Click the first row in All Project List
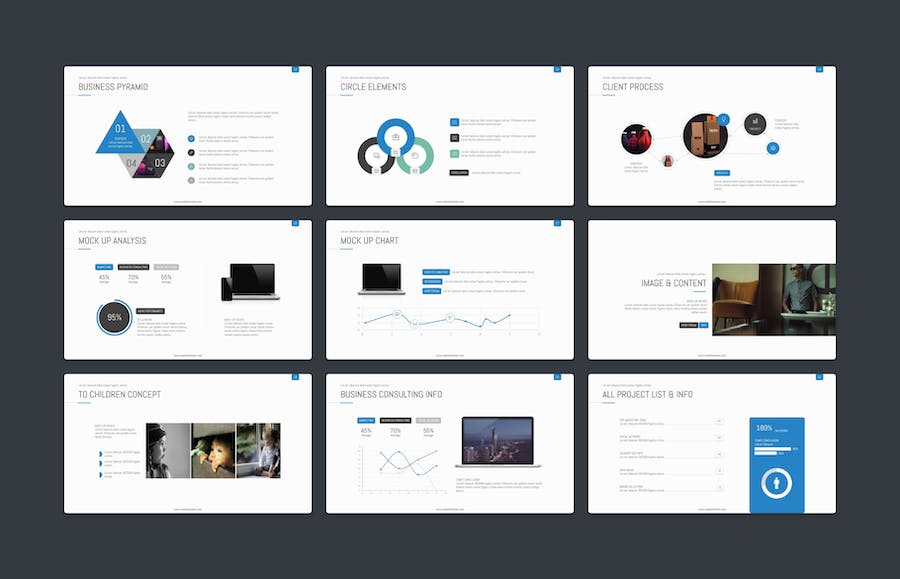The width and height of the screenshot is (900, 579). 671,421
